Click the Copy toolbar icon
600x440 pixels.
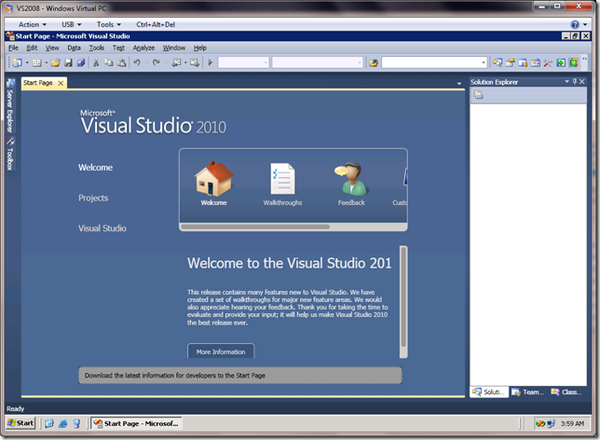109,62
